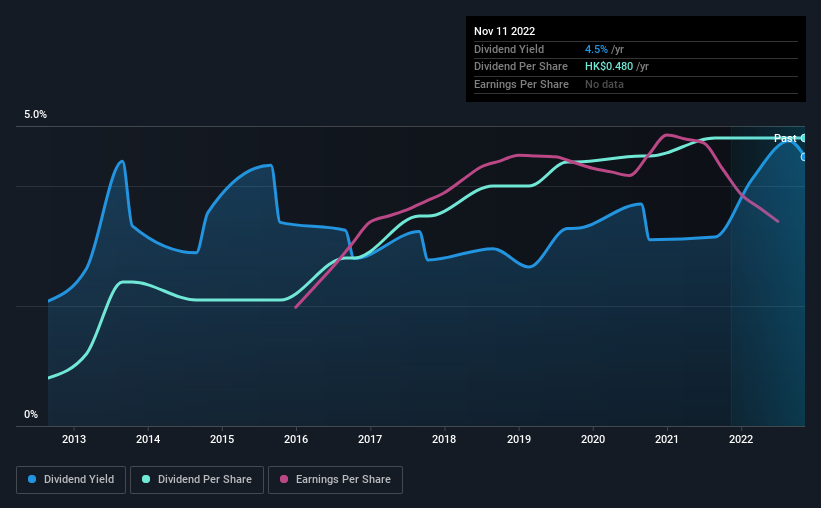Click the blue Dividend Yield end-point marker

[x=803, y=157]
